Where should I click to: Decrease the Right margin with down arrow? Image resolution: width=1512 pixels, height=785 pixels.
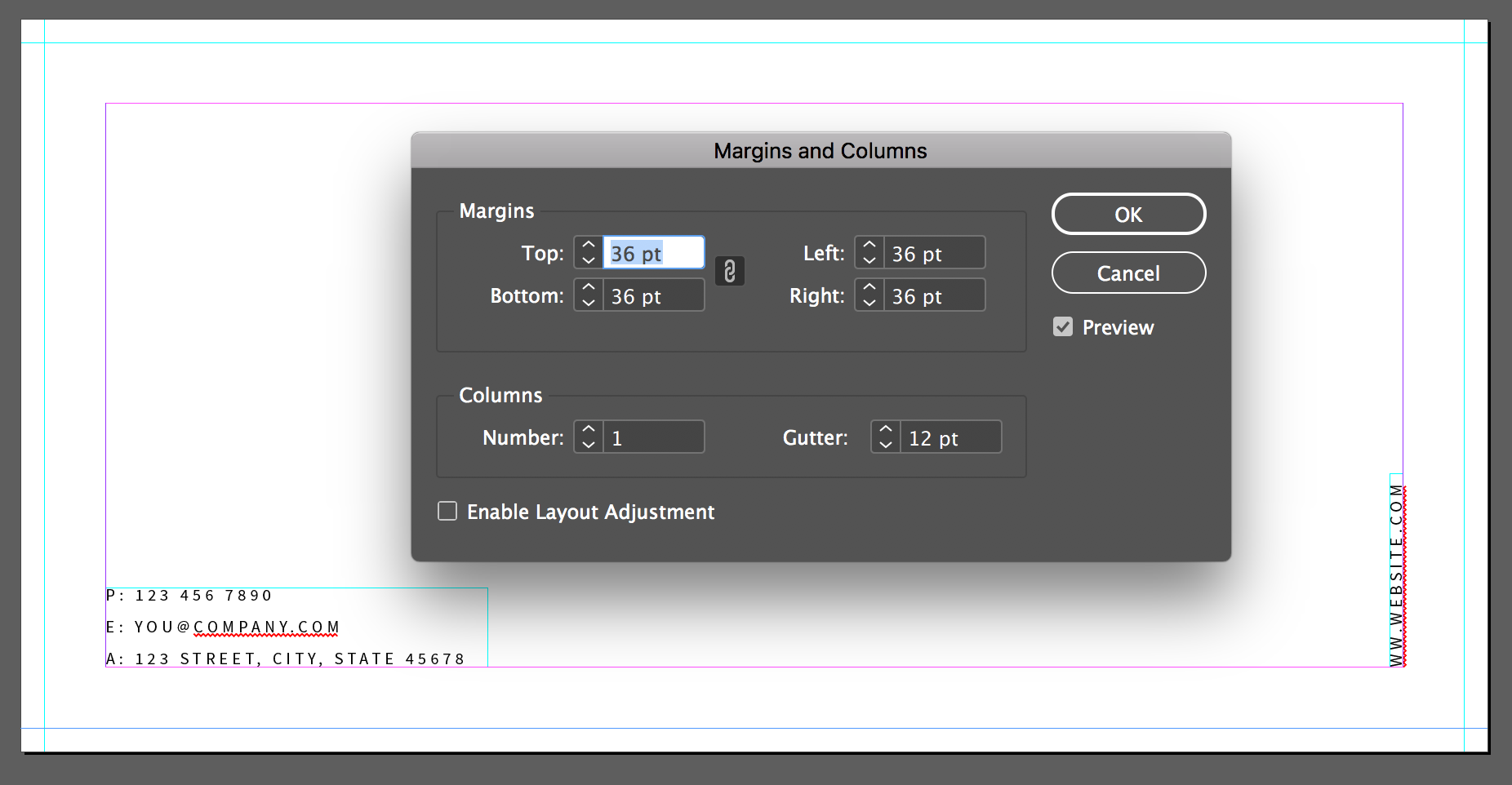(x=869, y=303)
